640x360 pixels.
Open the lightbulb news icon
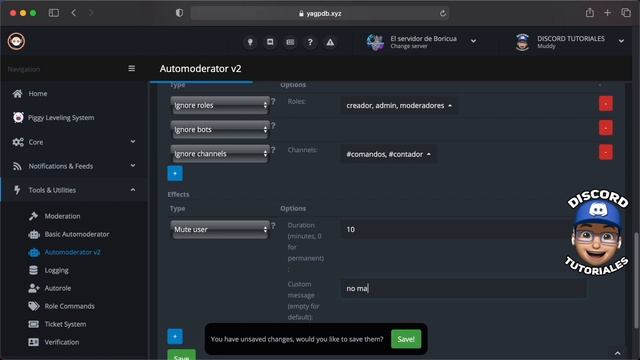coord(250,42)
